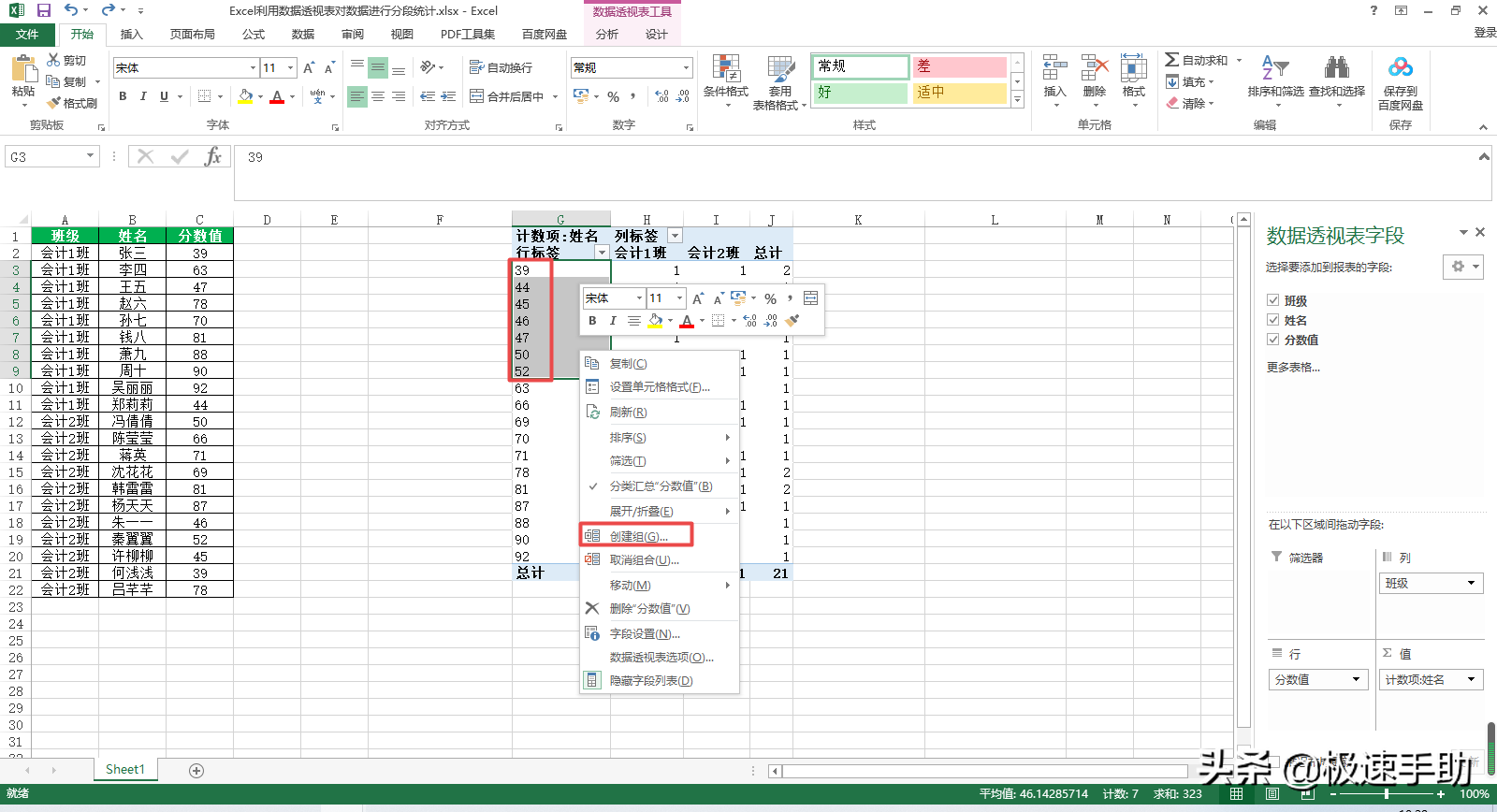Open Conditional Formatting (条件格式)

point(726,80)
